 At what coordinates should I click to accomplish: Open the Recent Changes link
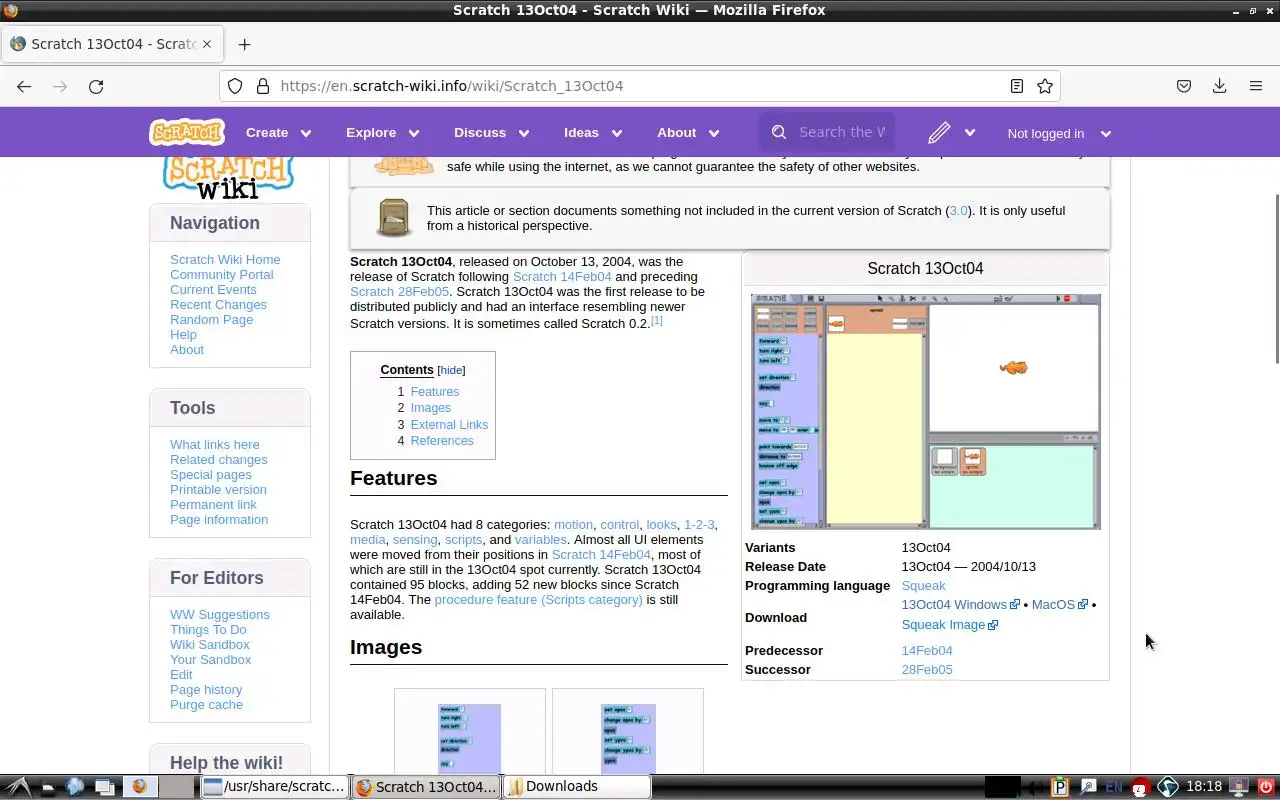coord(218,304)
